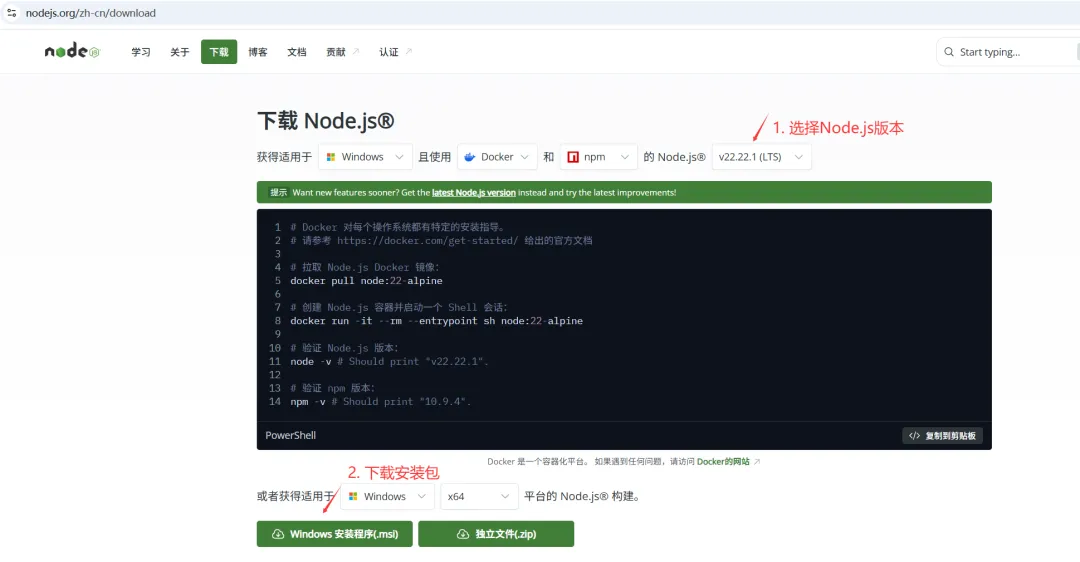Click the Docker的网站 link
Screen dimensions: 1080x562
[x=723, y=461]
